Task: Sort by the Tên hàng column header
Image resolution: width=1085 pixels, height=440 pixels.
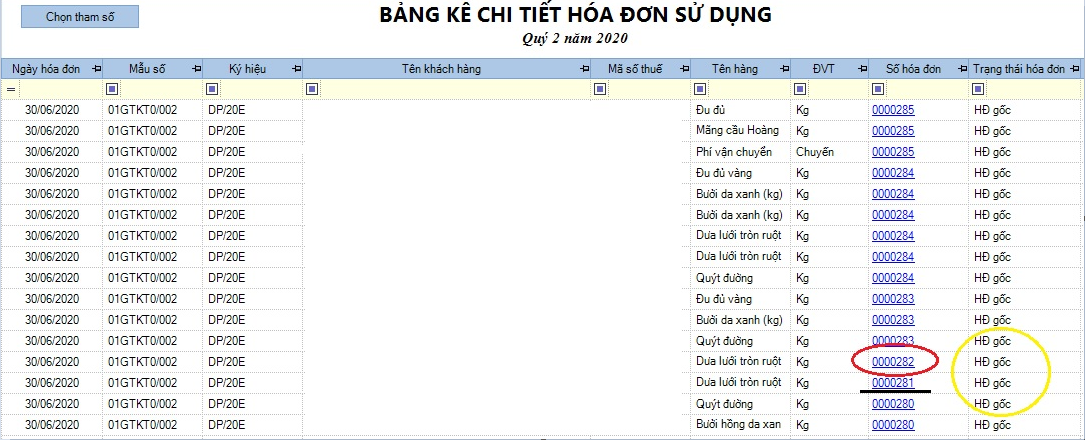Action: (x=734, y=69)
